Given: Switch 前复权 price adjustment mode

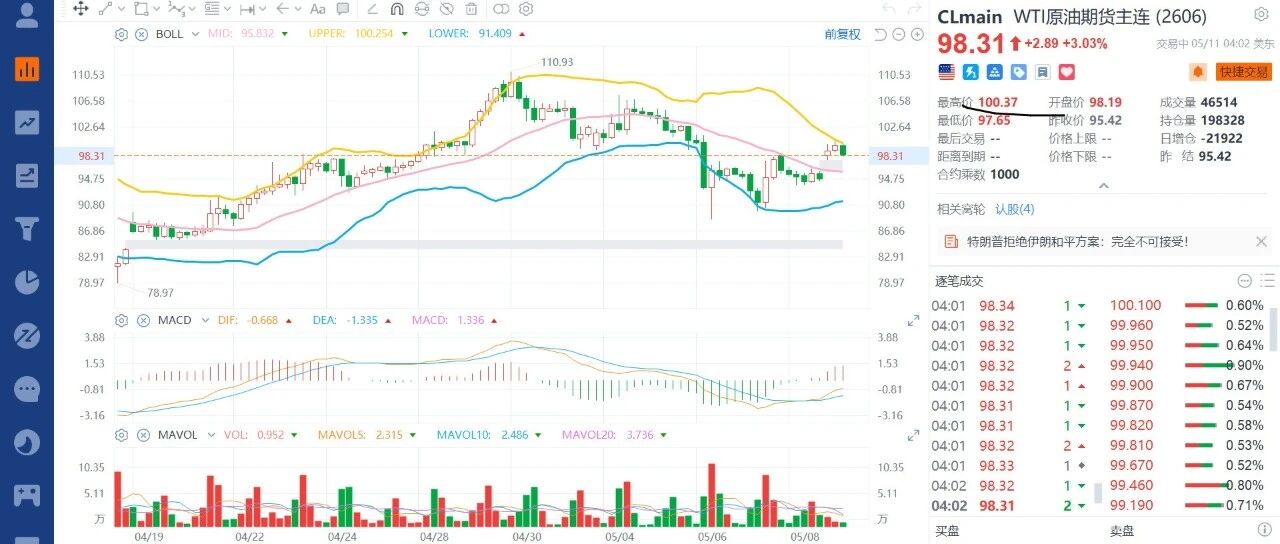Looking at the screenshot, I should coord(842,34).
